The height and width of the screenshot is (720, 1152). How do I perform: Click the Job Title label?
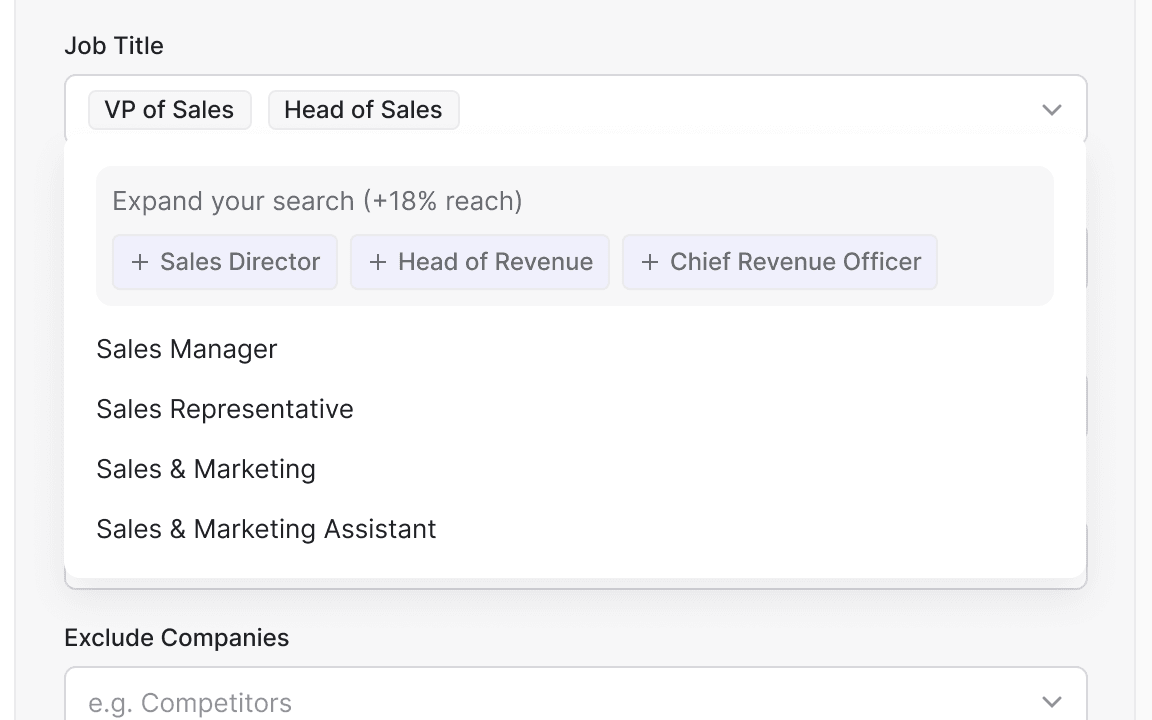point(114,46)
